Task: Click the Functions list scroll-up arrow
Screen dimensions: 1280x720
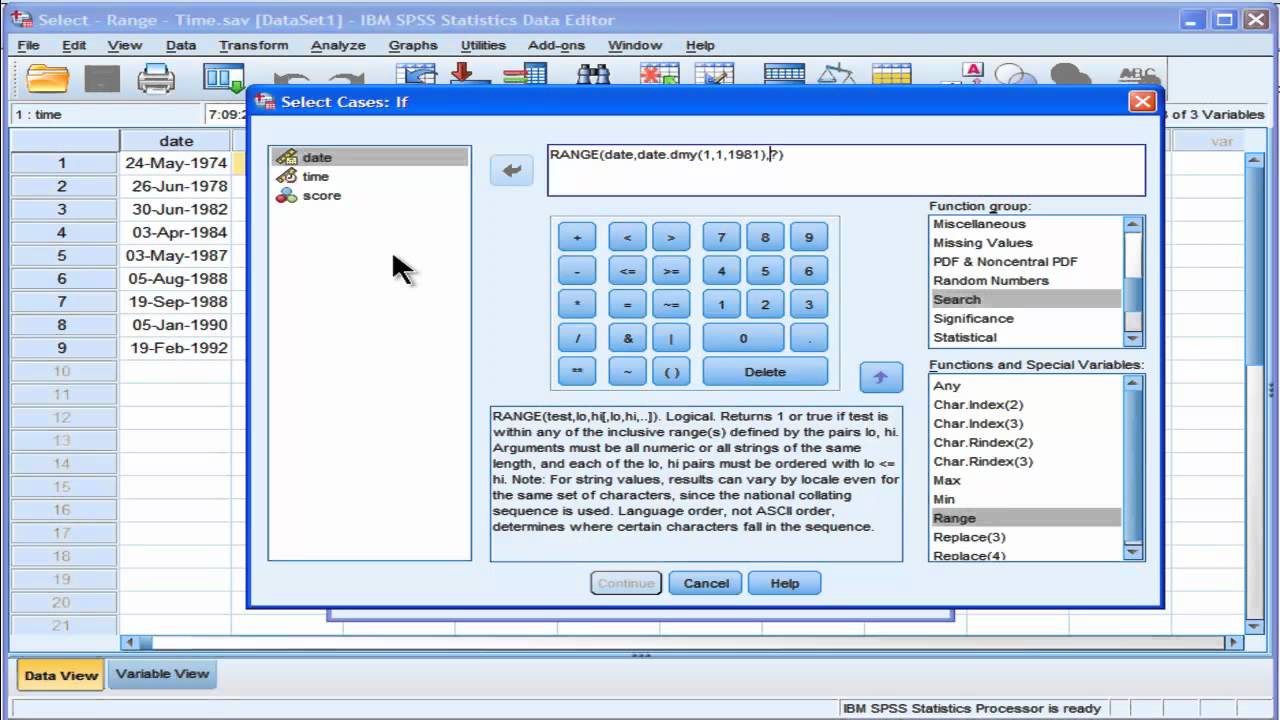Action: (1133, 383)
